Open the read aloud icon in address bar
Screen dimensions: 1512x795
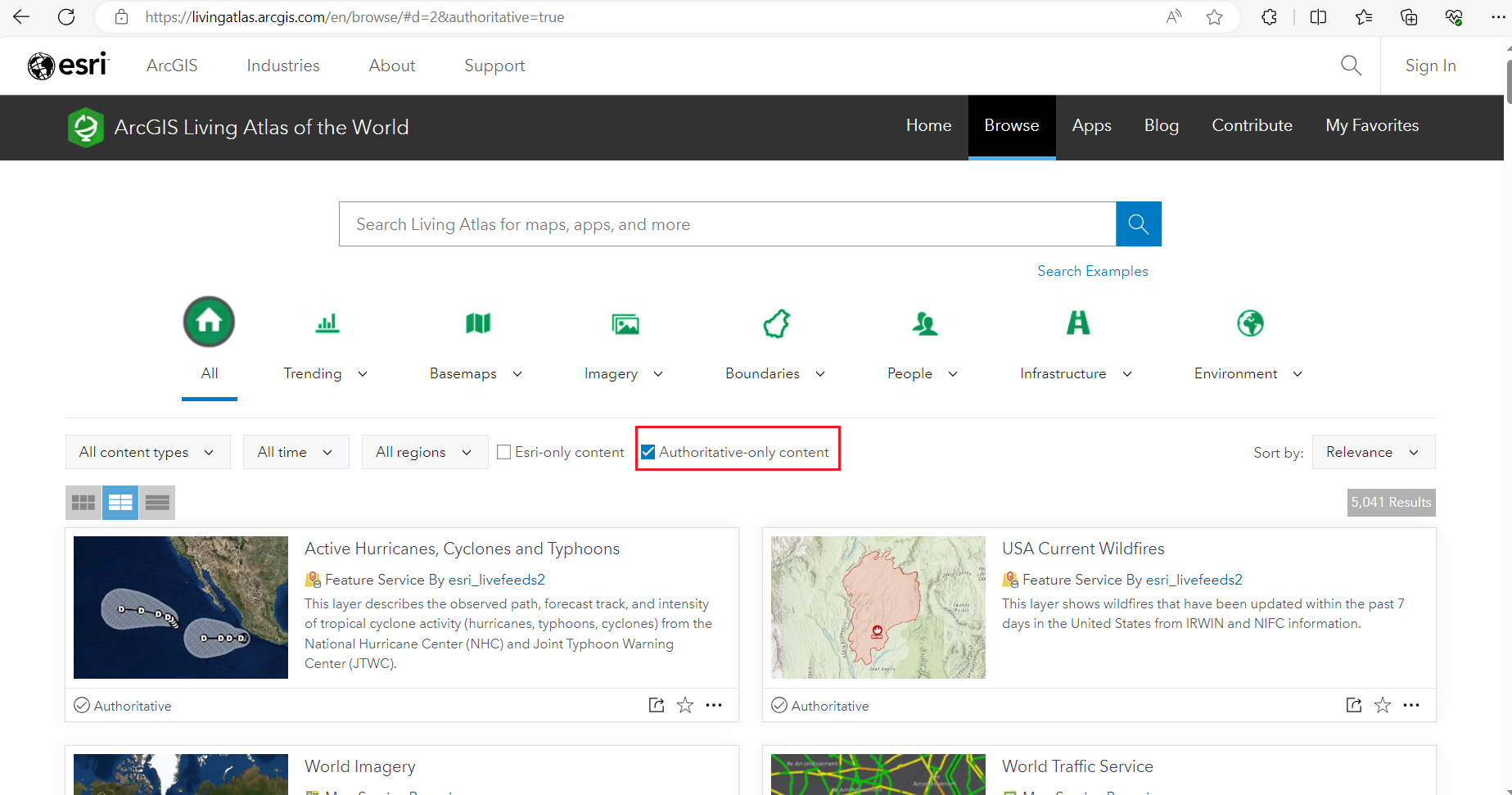pyautogui.click(x=1174, y=17)
